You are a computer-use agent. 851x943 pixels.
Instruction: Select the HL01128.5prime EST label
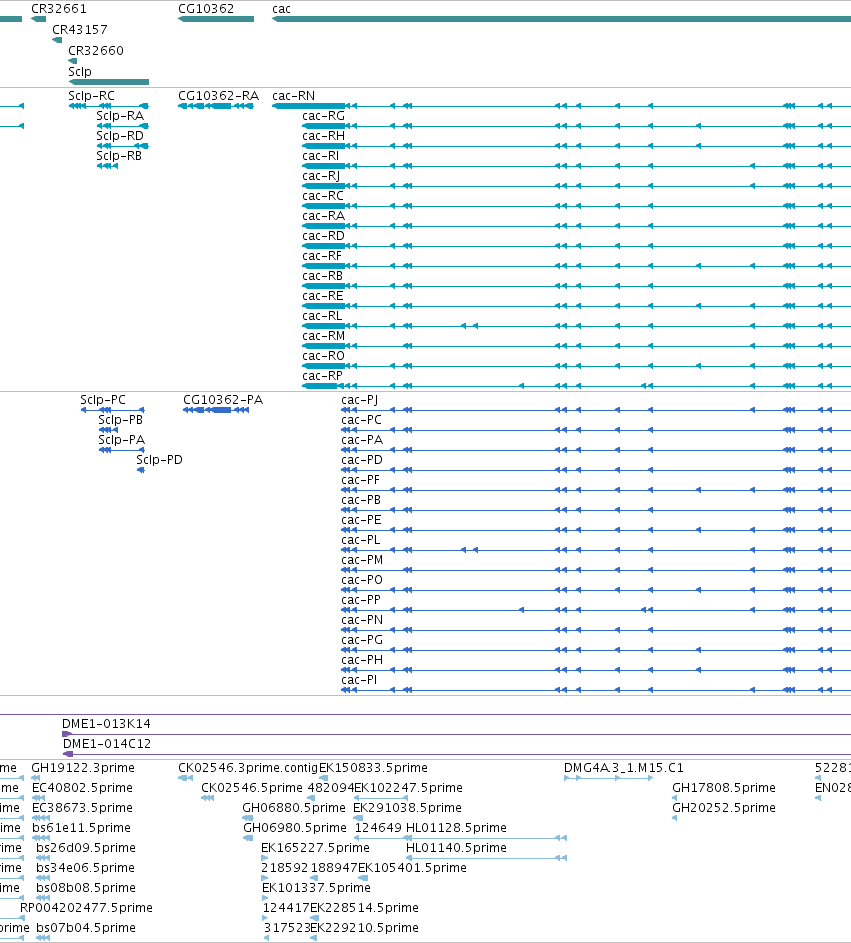[456, 828]
